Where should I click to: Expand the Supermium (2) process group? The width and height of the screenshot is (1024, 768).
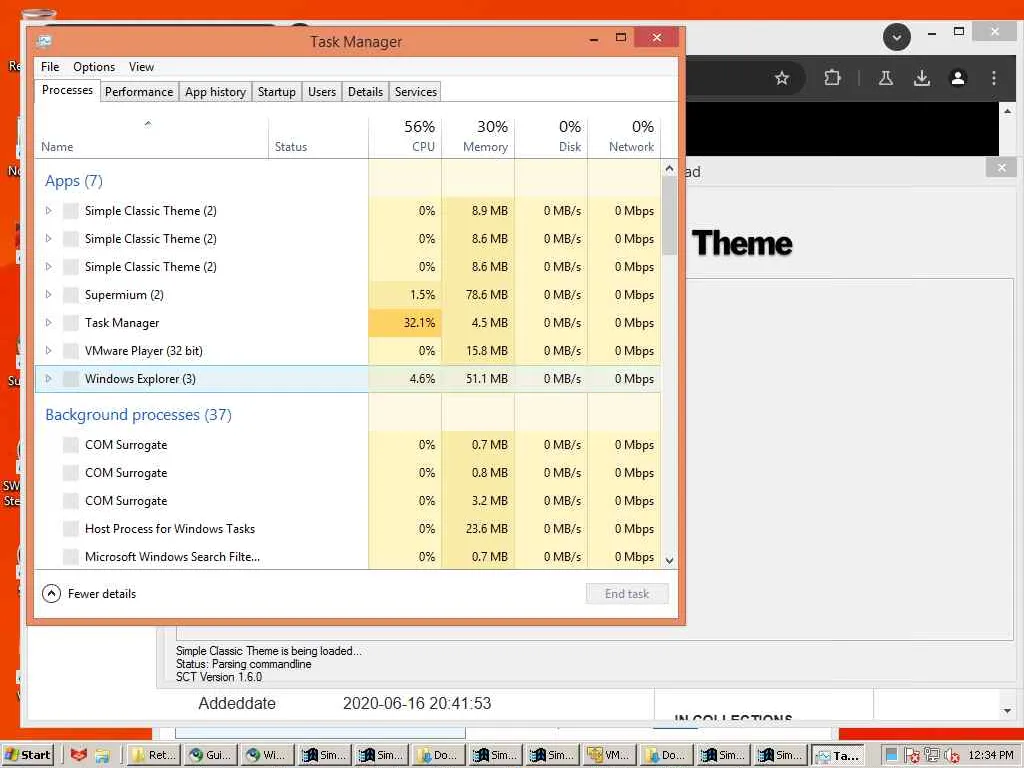(x=48, y=295)
